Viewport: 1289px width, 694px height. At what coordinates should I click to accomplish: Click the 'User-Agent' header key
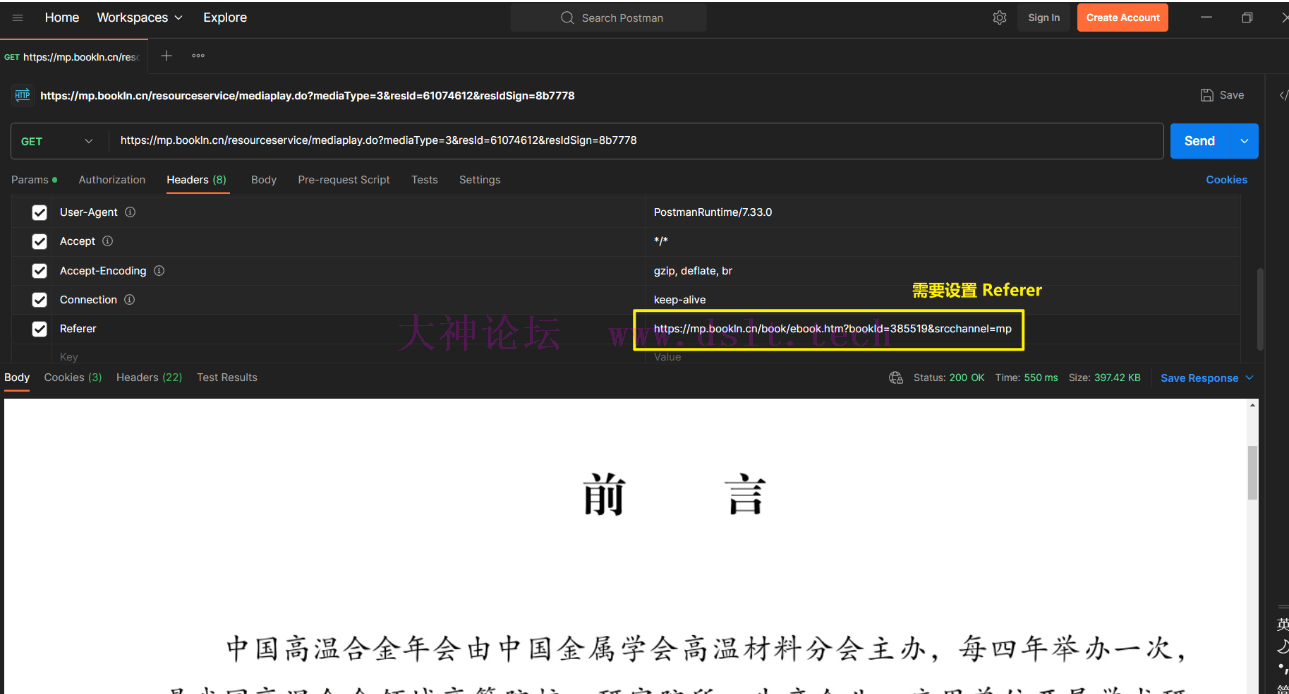tap(88, 212)
